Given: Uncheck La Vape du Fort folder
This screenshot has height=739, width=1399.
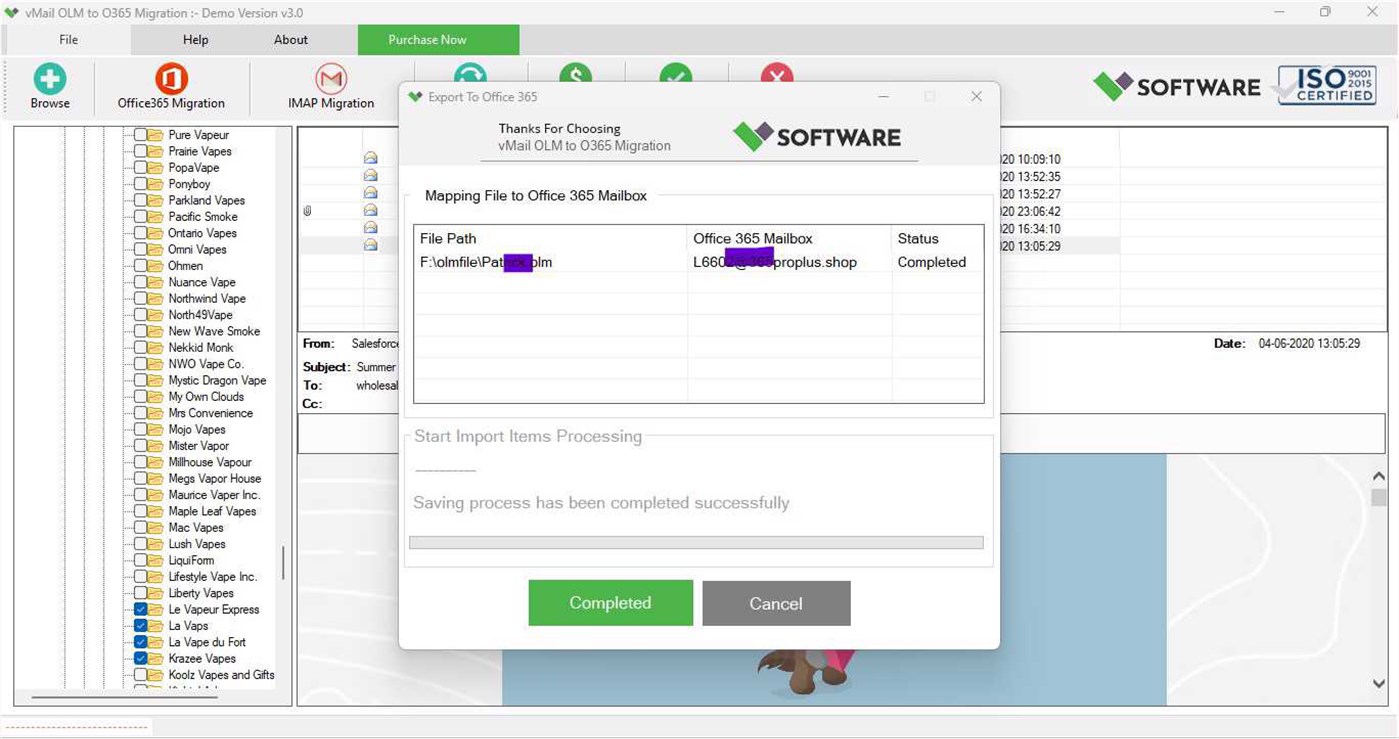Looking at the screenshot, I should tap(141, 642).
